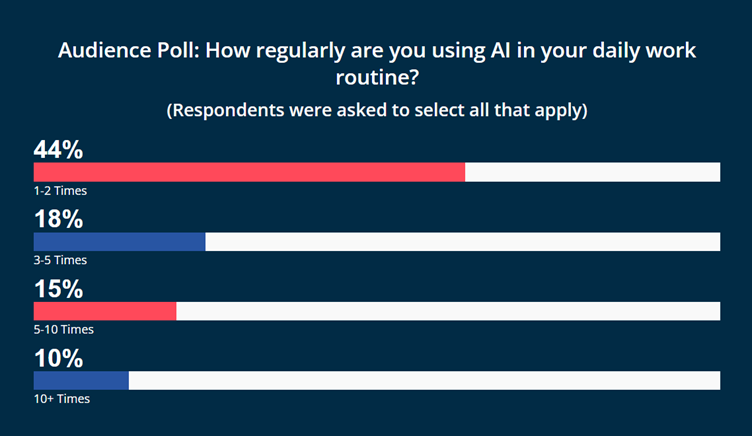Click the red 44% bar fill

coord(249,172)
